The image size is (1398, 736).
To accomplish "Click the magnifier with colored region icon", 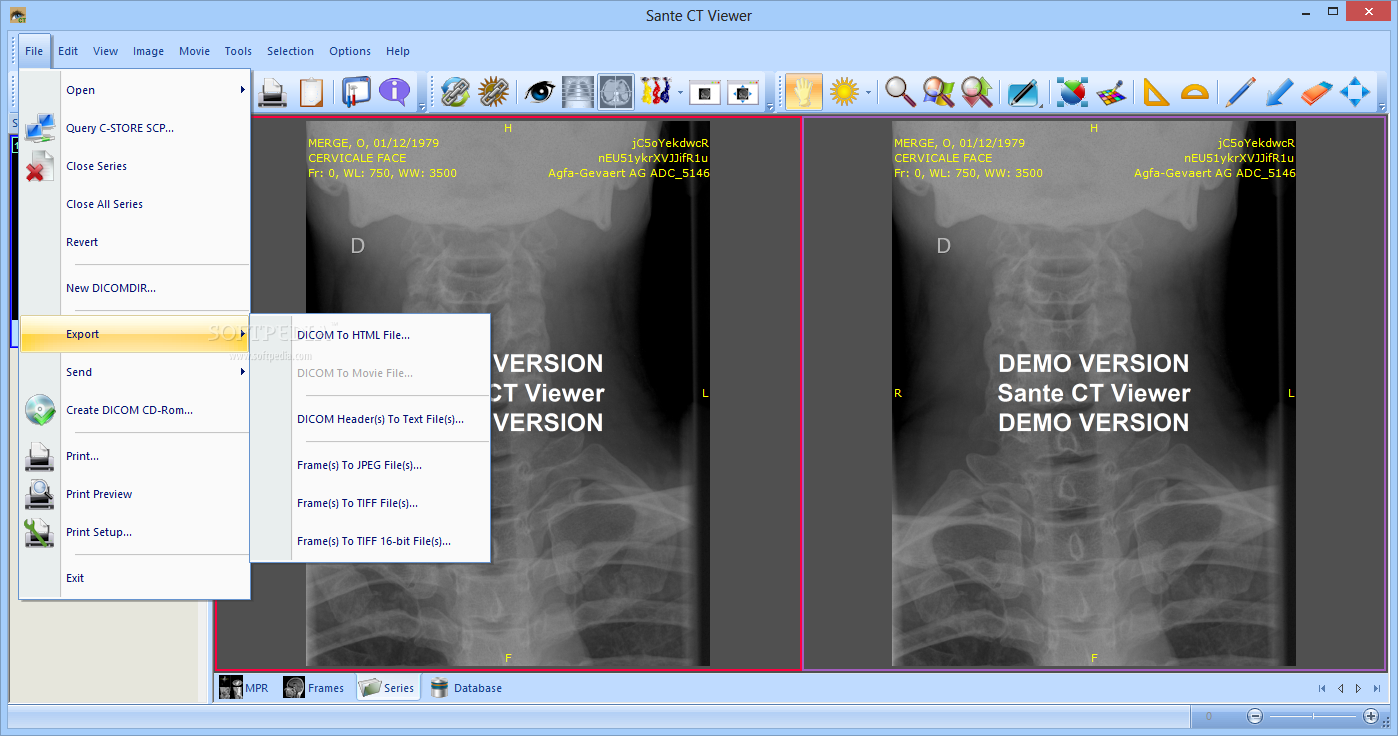I will (938, 92).
